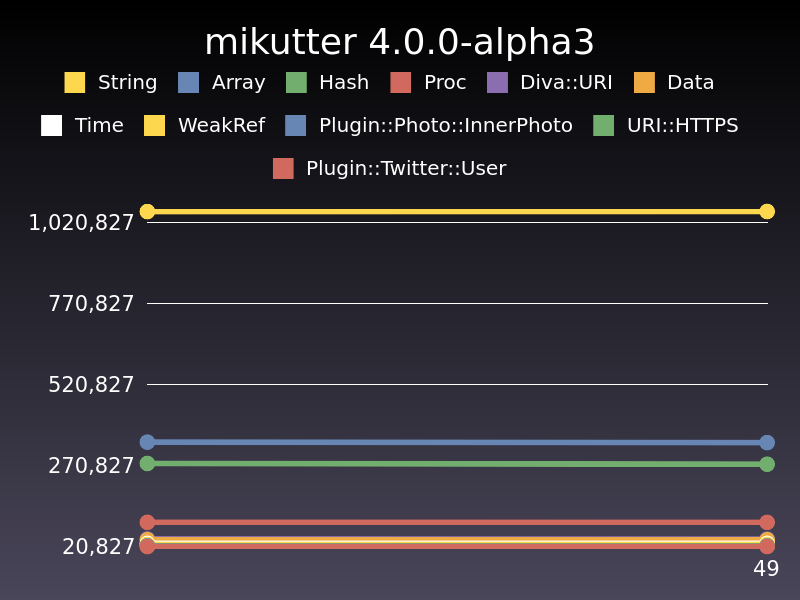Click the yellow String legend swatch
Screen dimensions: 800x600
[x=75, y=83]
